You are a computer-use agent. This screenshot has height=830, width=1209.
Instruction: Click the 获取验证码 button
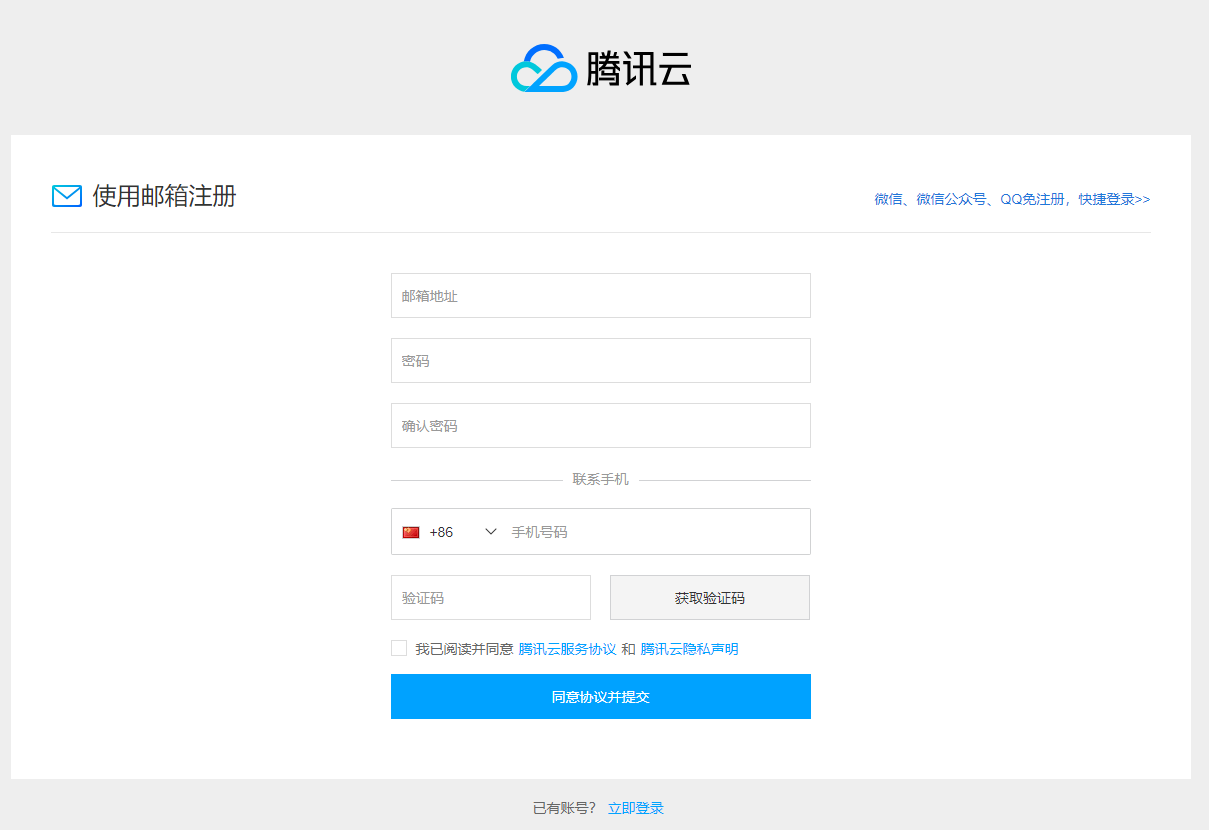(x=710, y=598)
